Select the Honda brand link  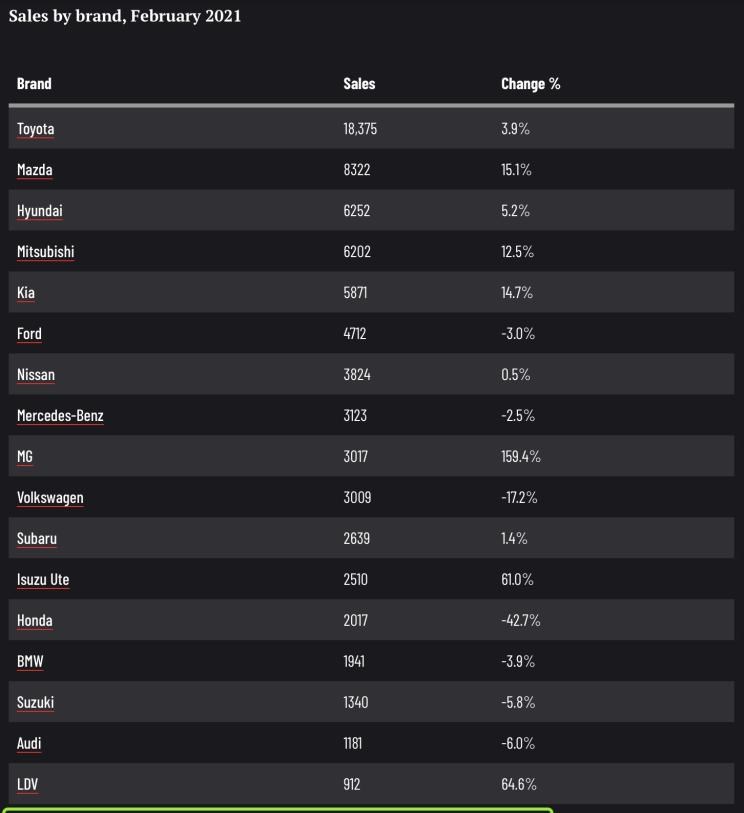coord(34,620)
